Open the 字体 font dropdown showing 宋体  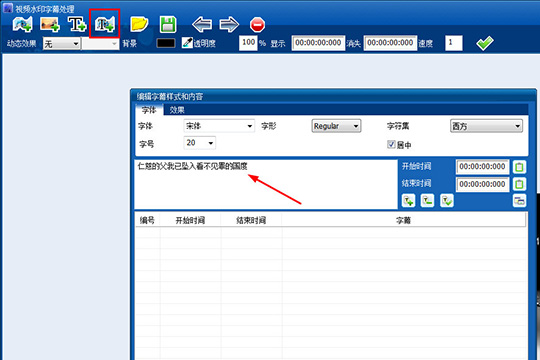(x=219, y=126)
